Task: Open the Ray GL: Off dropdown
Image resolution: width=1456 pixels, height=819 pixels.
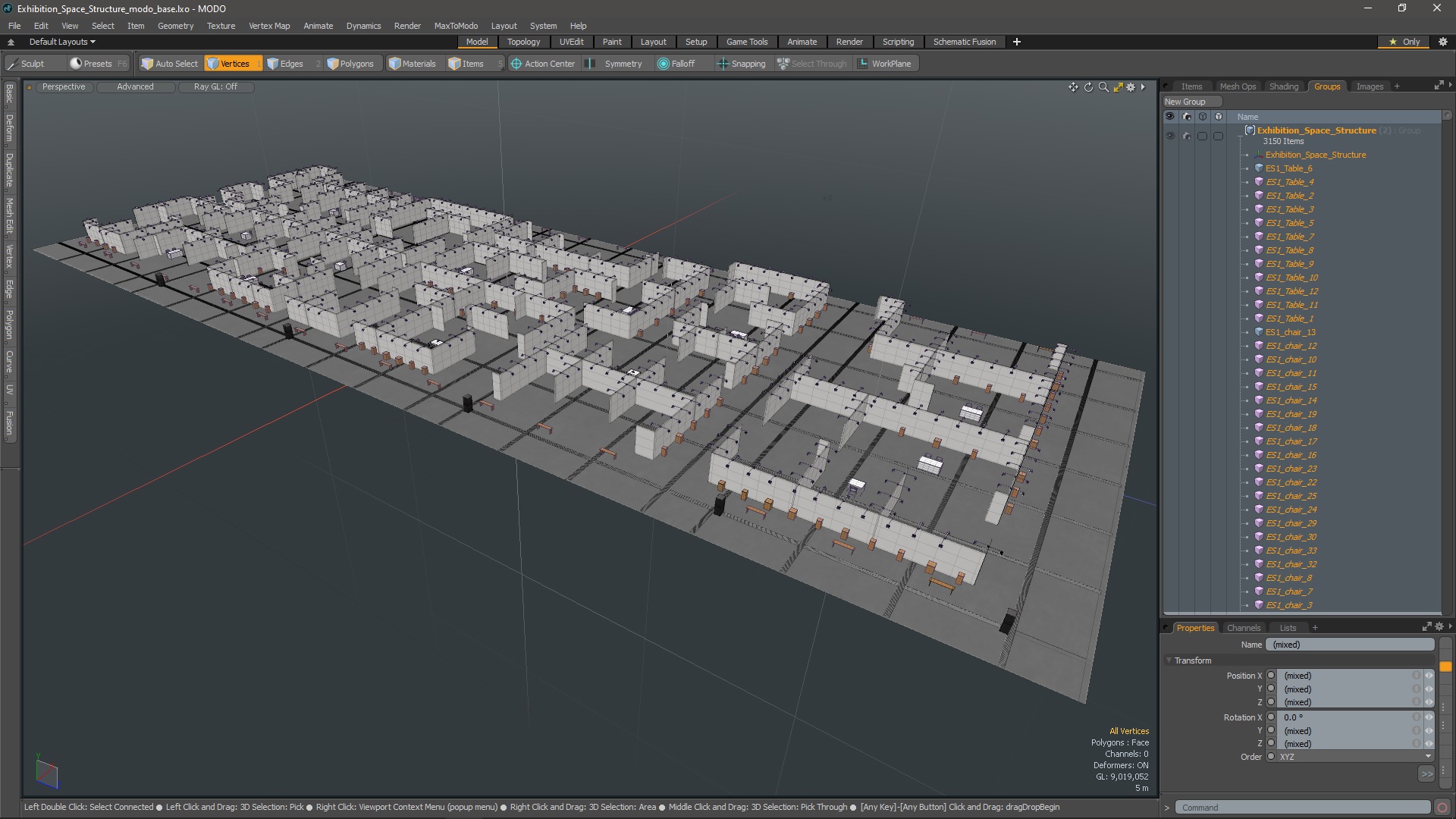Action: point(215,87)
